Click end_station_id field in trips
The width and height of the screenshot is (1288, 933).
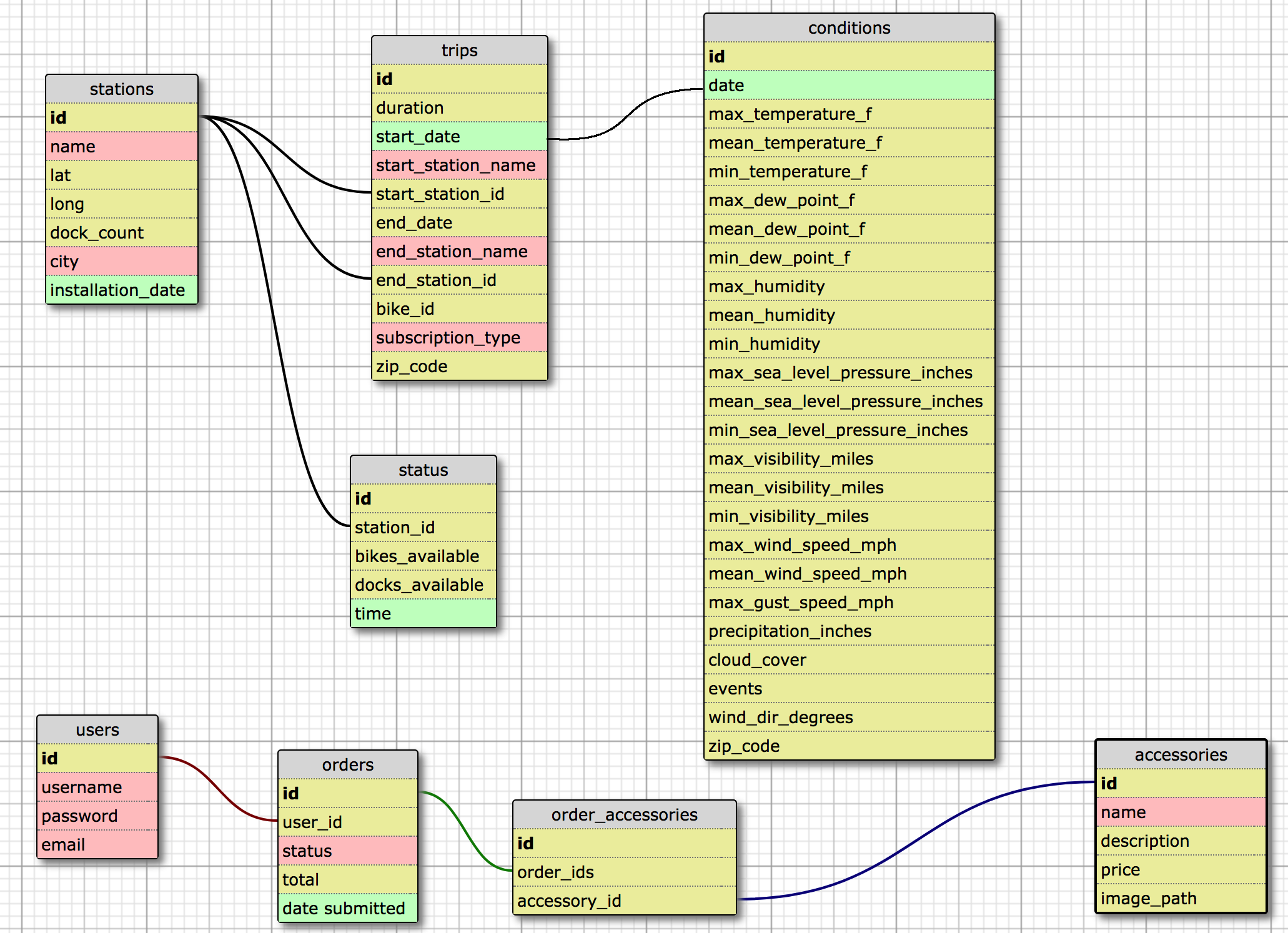coord(460,280)
